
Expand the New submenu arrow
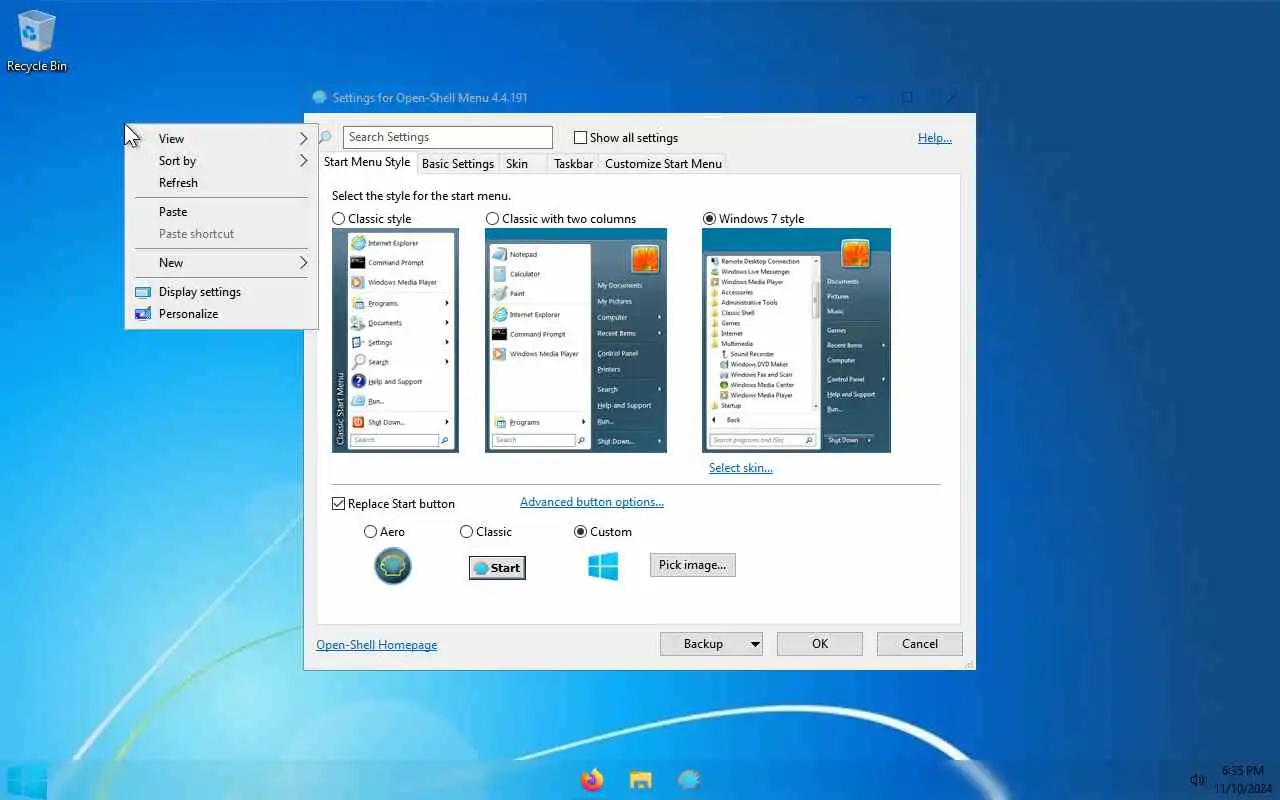coord(303,263)
